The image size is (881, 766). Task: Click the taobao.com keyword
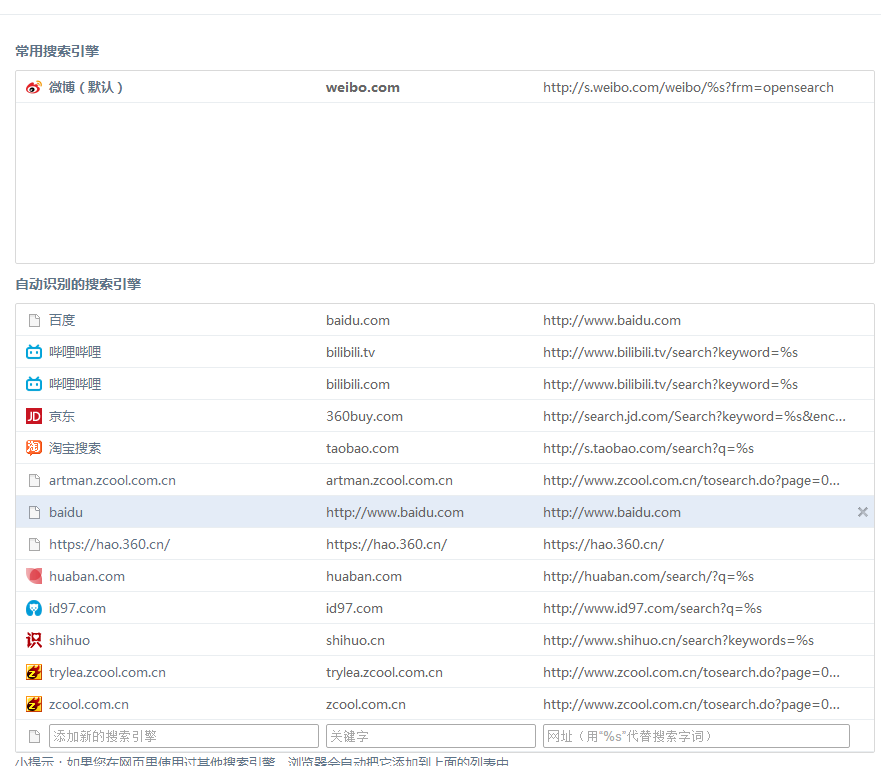pyautogui.click(x=362, y=448)
